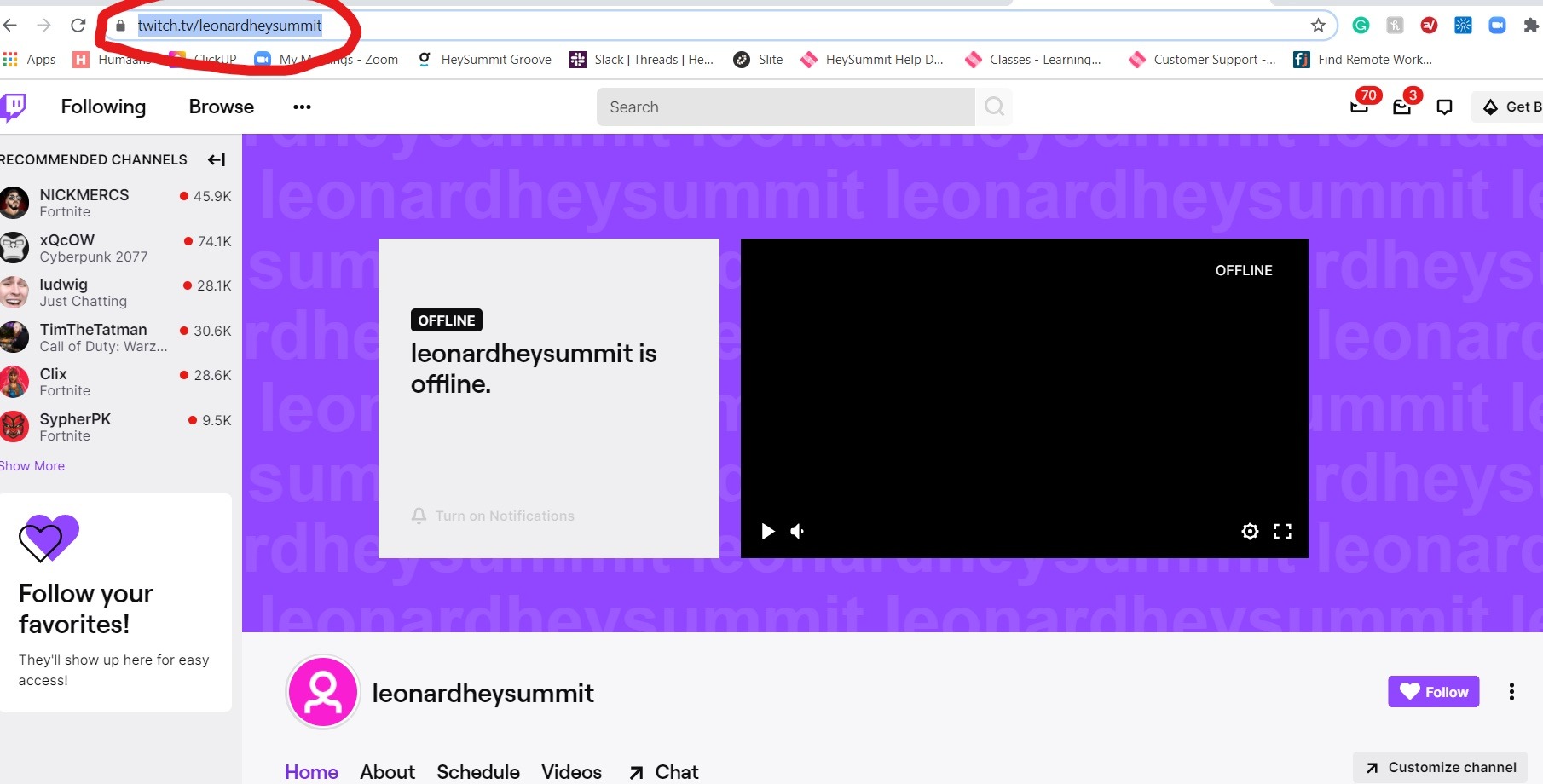Open TimTheTatman channel in sidebar
The width and height of the screenshot is (1543, 784).
click(116, 337)
